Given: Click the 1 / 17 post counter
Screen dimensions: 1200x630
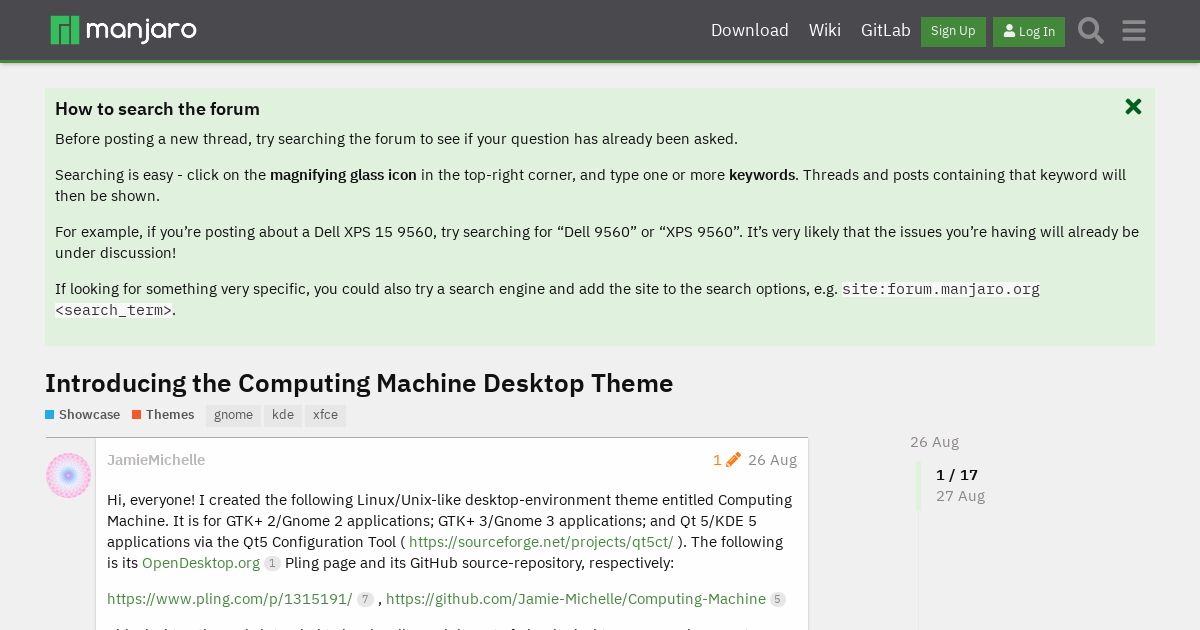Looking at the screenshot, I should (957, 475).
